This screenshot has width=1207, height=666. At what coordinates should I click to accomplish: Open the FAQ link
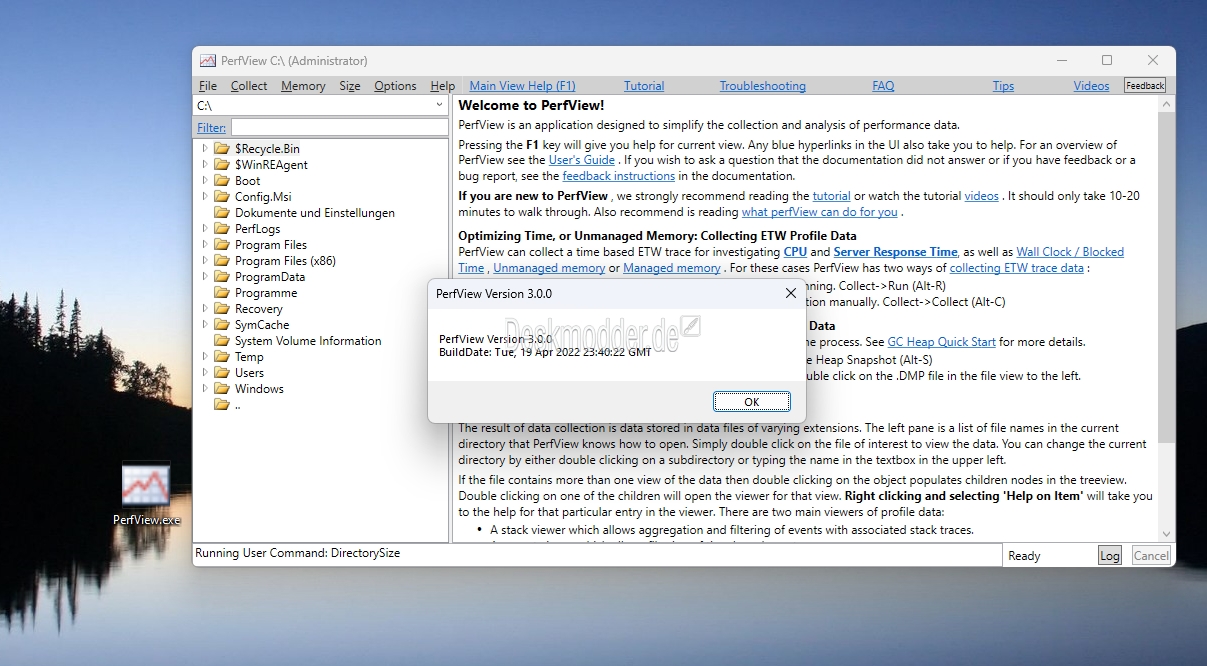click(x=883, y=86)
